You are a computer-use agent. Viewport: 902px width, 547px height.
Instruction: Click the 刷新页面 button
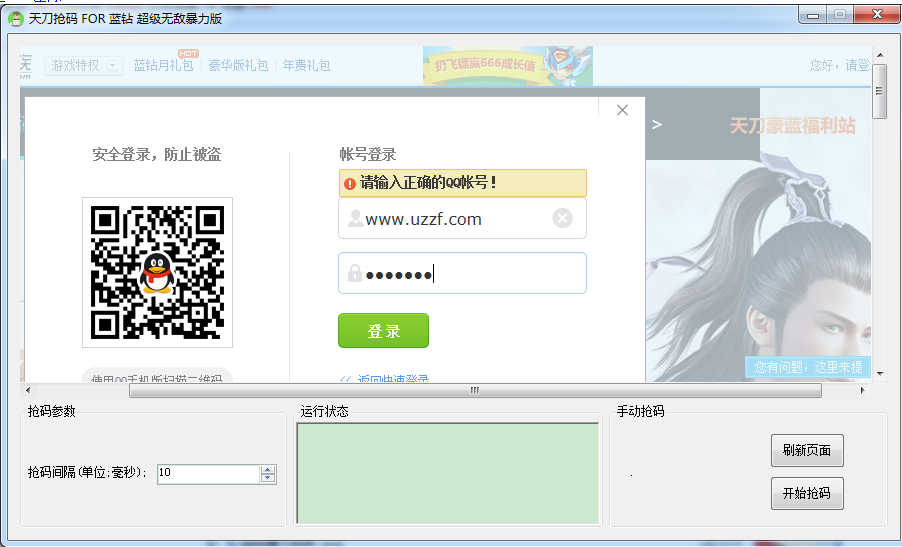point(807,450)
